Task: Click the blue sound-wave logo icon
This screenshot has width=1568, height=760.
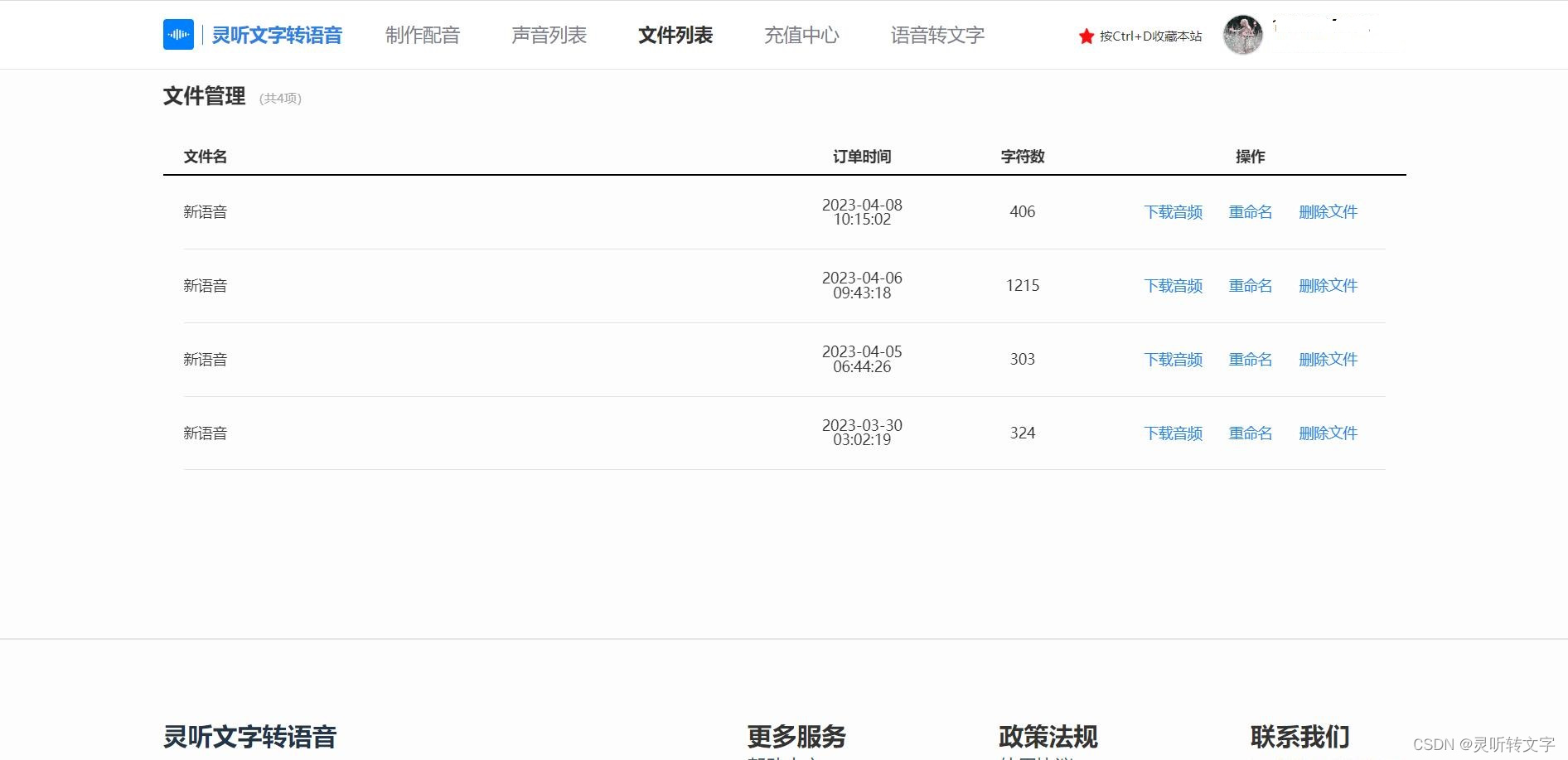Action: point(178,35)
